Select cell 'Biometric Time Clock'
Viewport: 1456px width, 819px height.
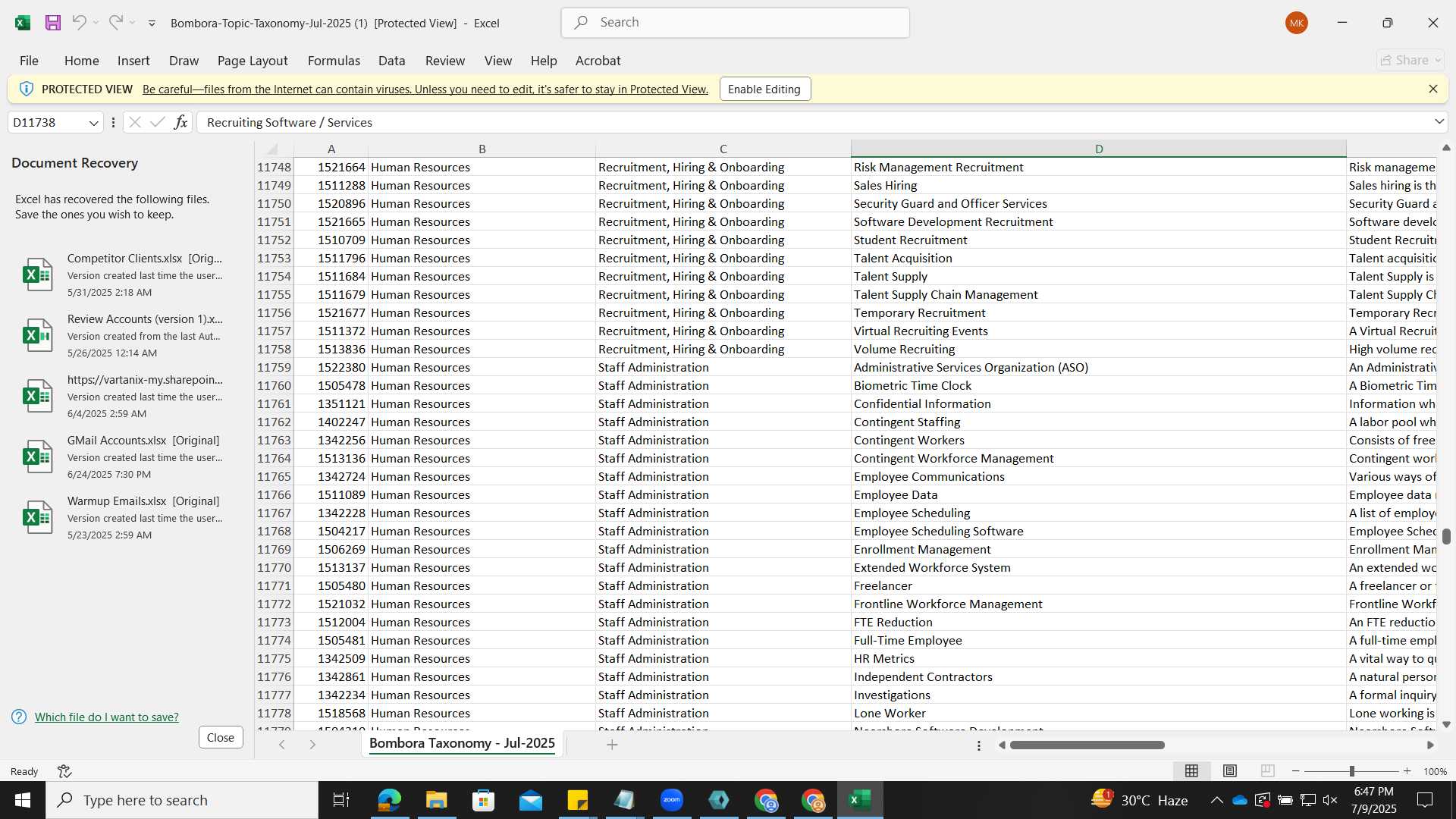pyautogui.click(x=1098, y=385)
